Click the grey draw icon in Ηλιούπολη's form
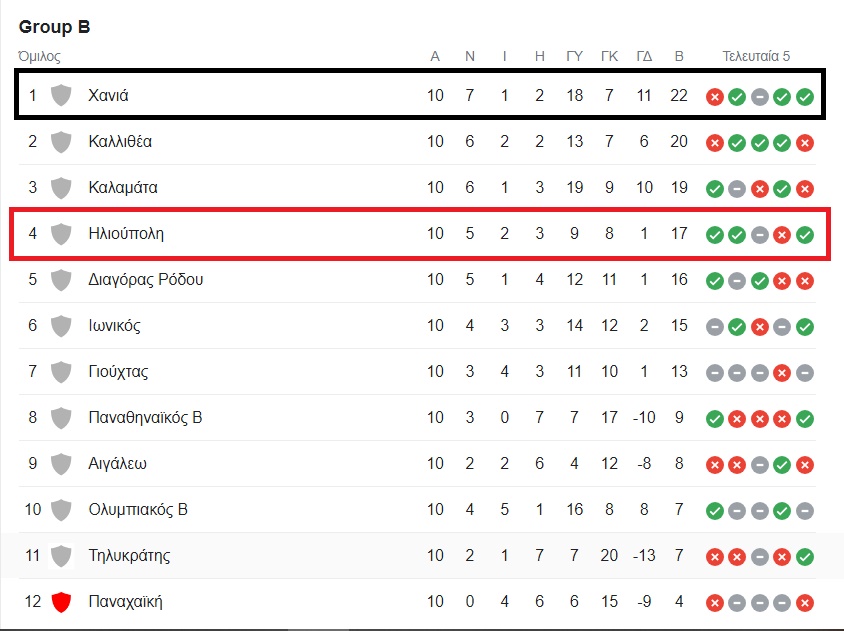 tap(759, 235)
